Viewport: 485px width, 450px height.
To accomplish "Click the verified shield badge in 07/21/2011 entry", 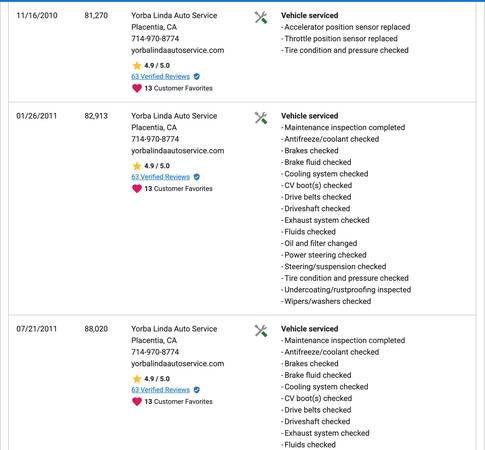I will [x=197, y=390].
